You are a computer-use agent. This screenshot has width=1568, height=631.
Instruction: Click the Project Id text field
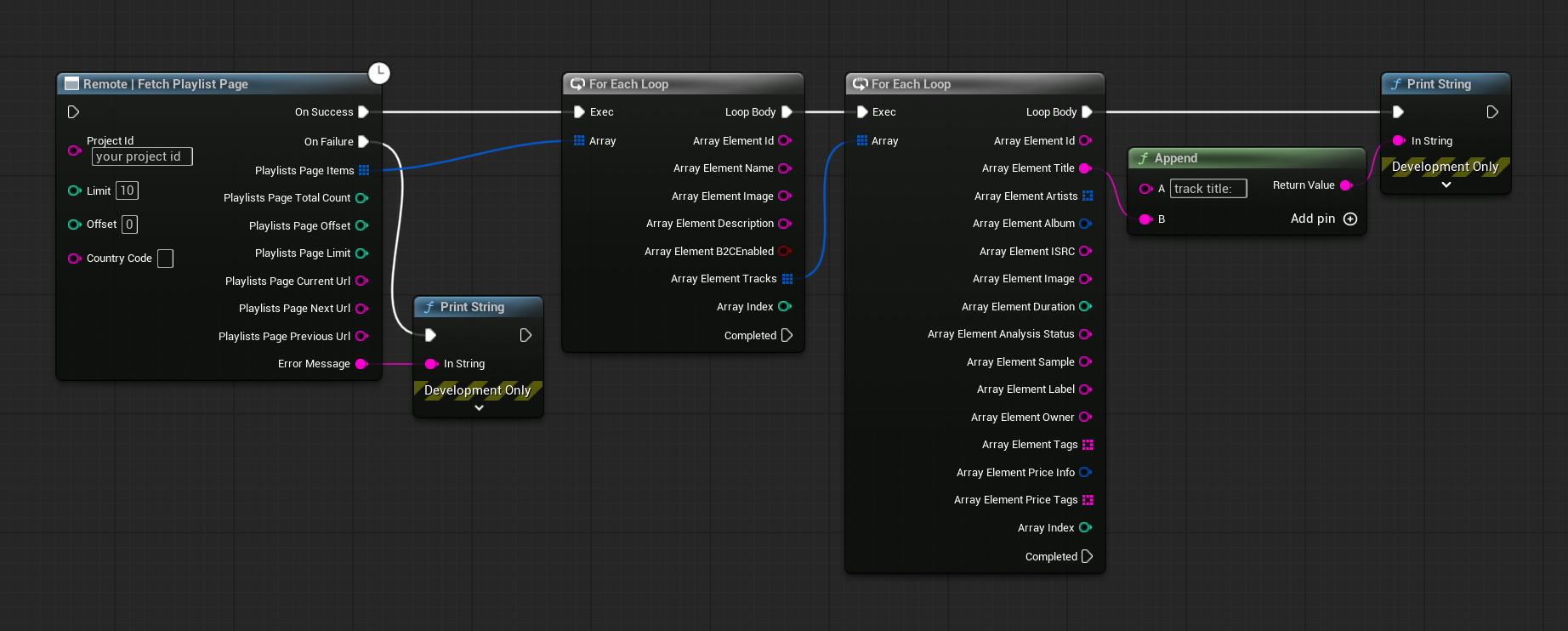142,156
